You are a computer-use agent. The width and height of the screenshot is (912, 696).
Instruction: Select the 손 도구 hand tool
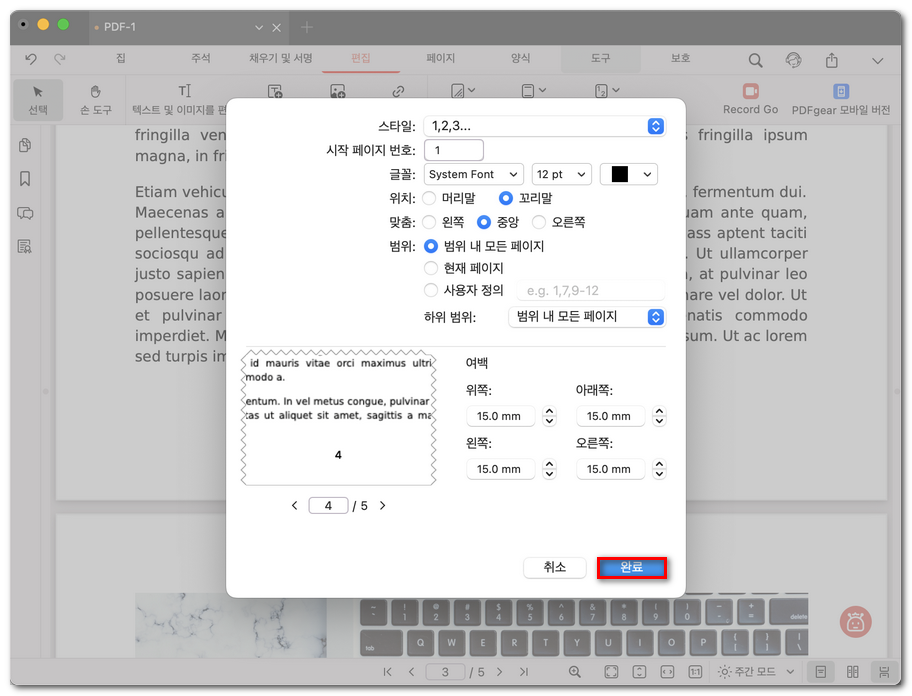(x=95, y=100)
